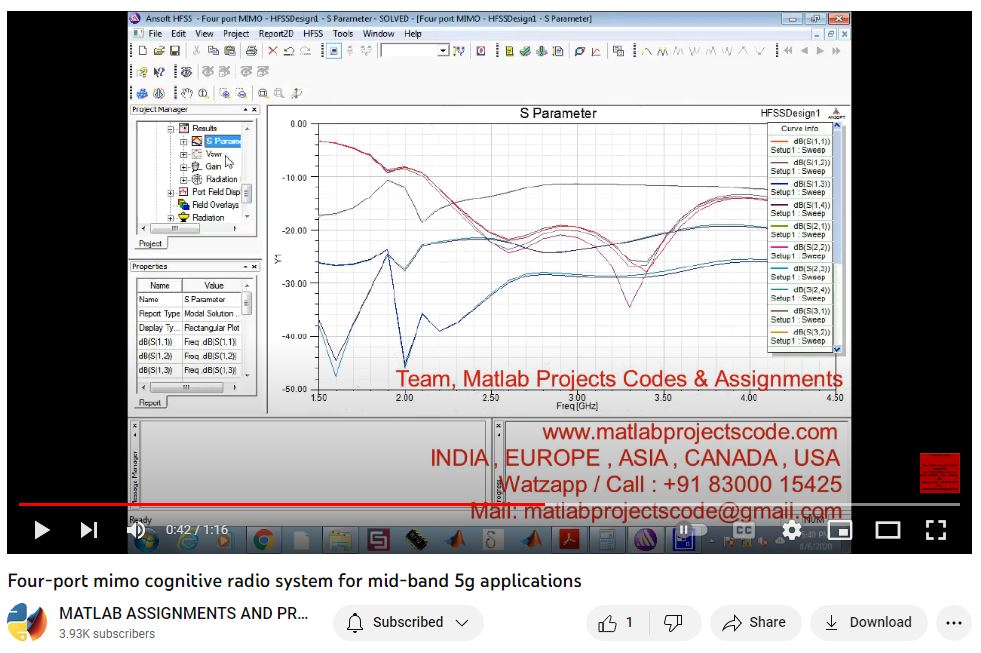Image resolution: width=981 pixels, height=653 pixels.
Task: Seek on the red video progress bar
Action: pyautogui.click(x=300, y=504)
